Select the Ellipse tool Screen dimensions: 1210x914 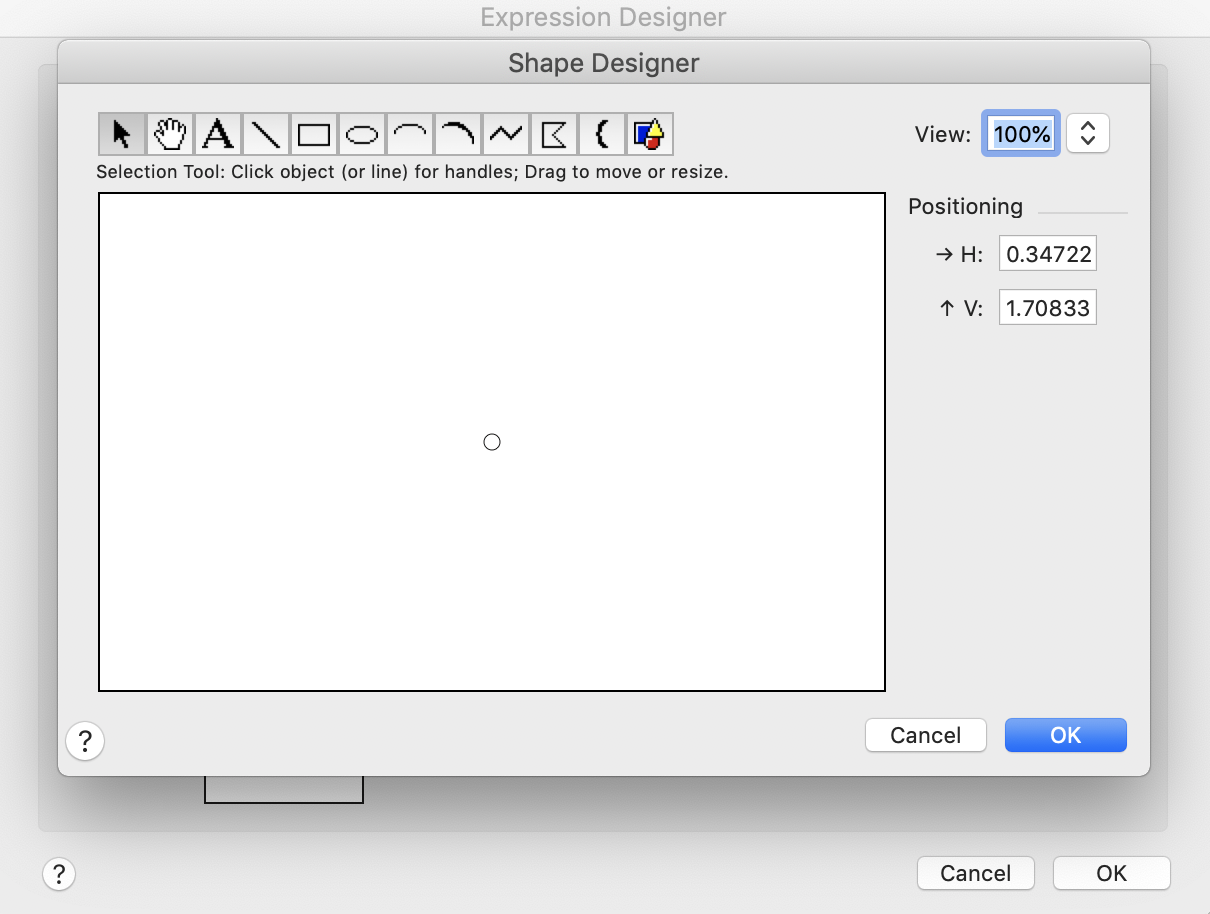[362, 134]
